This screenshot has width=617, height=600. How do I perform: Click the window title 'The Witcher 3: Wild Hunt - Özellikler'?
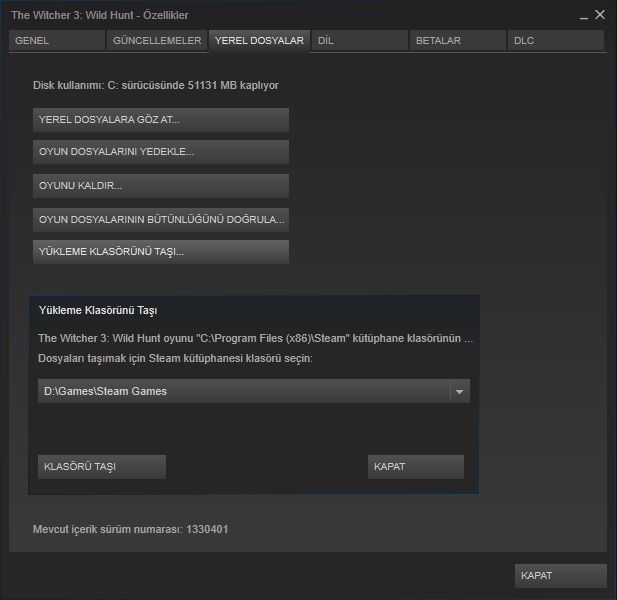100,15
